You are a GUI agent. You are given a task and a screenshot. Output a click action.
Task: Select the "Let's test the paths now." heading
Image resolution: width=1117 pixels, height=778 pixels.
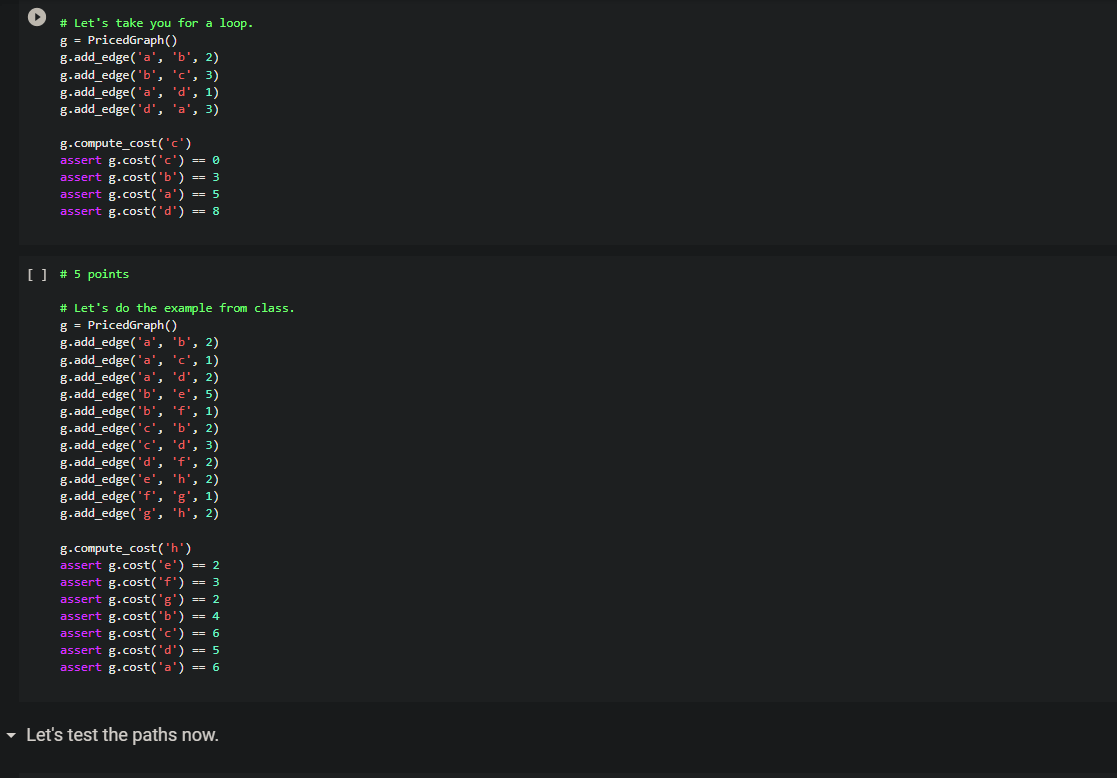click(x=122, y=735)
